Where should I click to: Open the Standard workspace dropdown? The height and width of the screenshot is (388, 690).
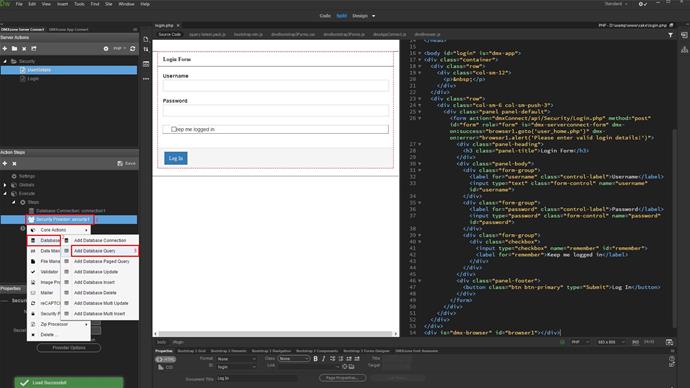click(616, 4)
